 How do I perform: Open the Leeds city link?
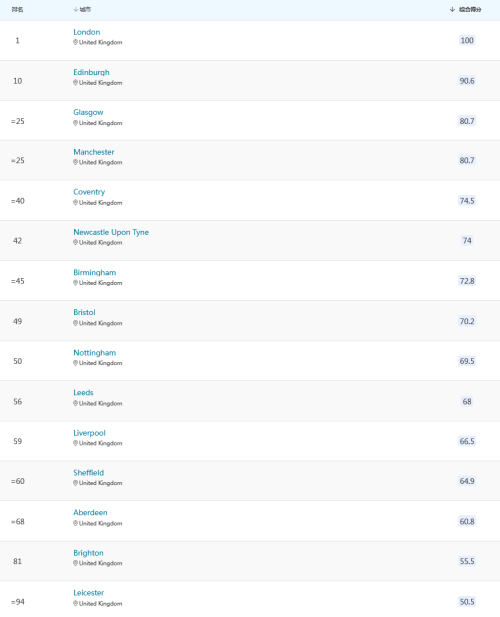[83, 393]
